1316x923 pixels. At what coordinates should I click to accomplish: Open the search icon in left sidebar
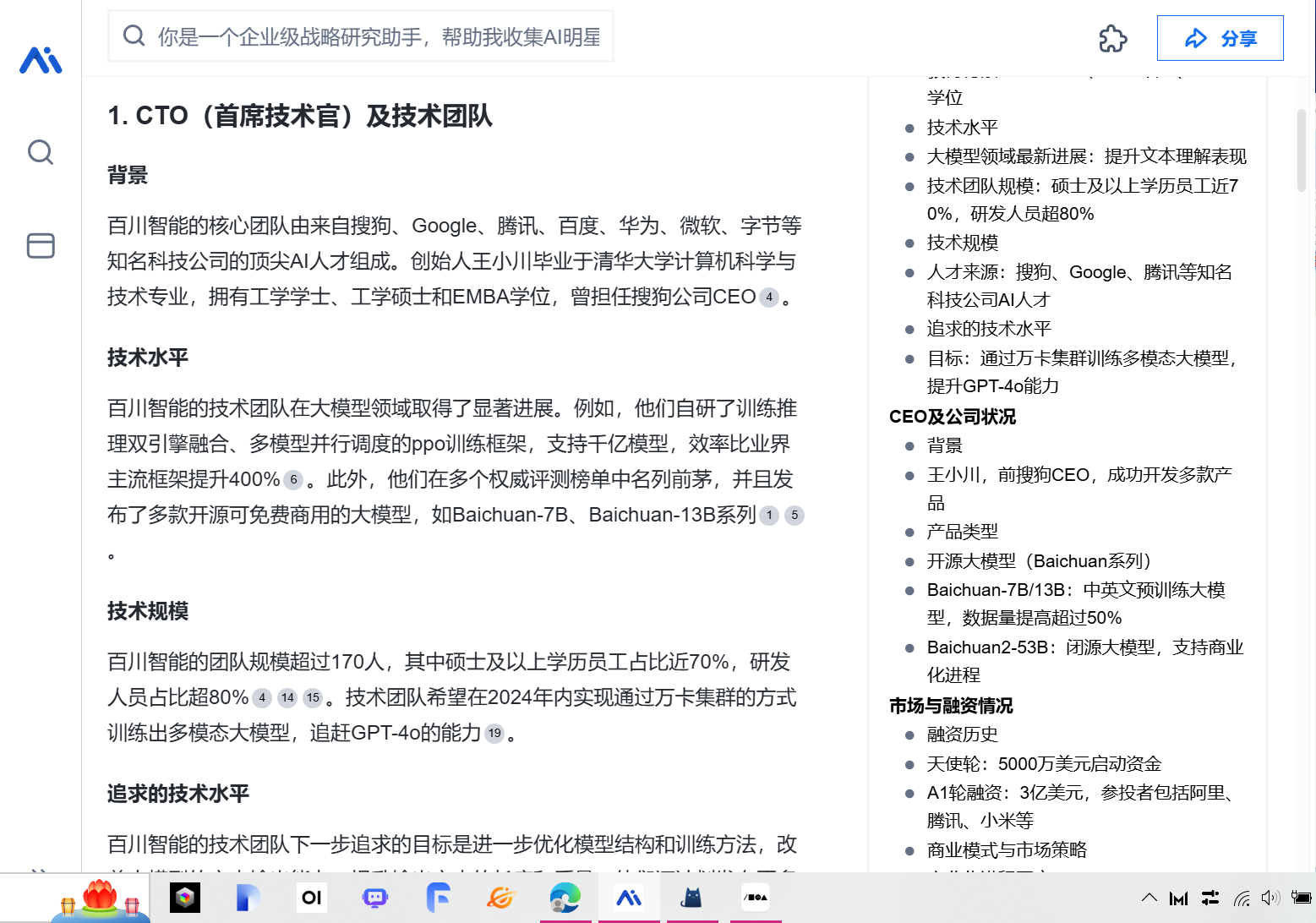tap(41, 152)
